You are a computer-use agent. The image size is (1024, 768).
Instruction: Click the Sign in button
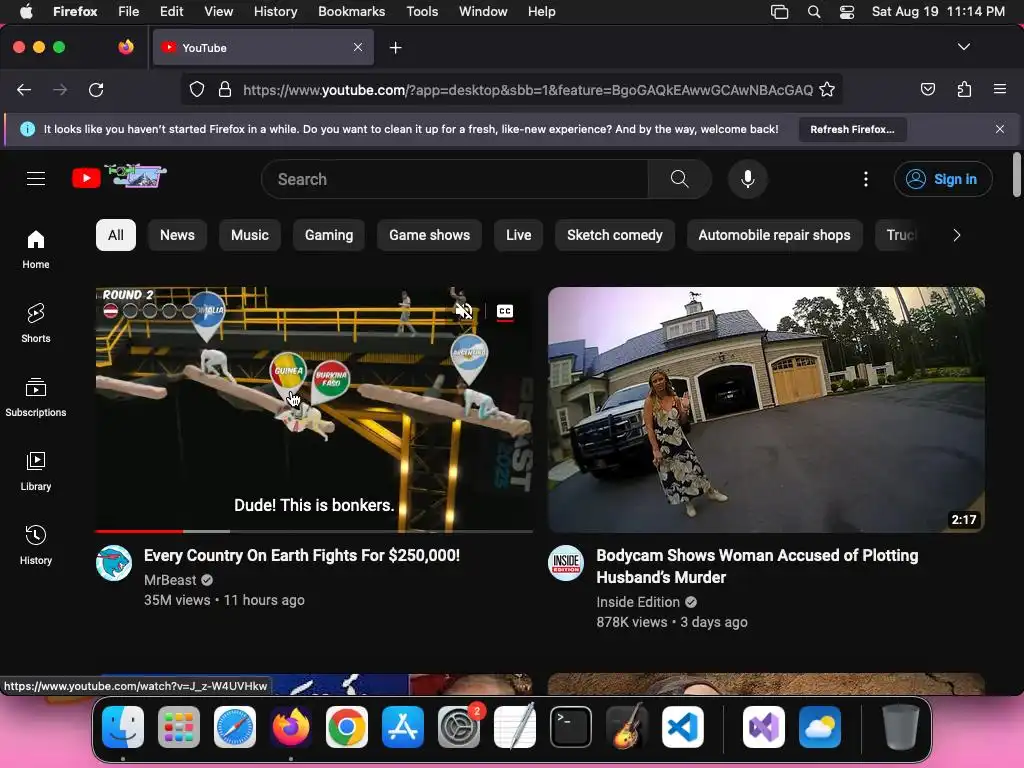pyautogui.click(x=943, y=179)
